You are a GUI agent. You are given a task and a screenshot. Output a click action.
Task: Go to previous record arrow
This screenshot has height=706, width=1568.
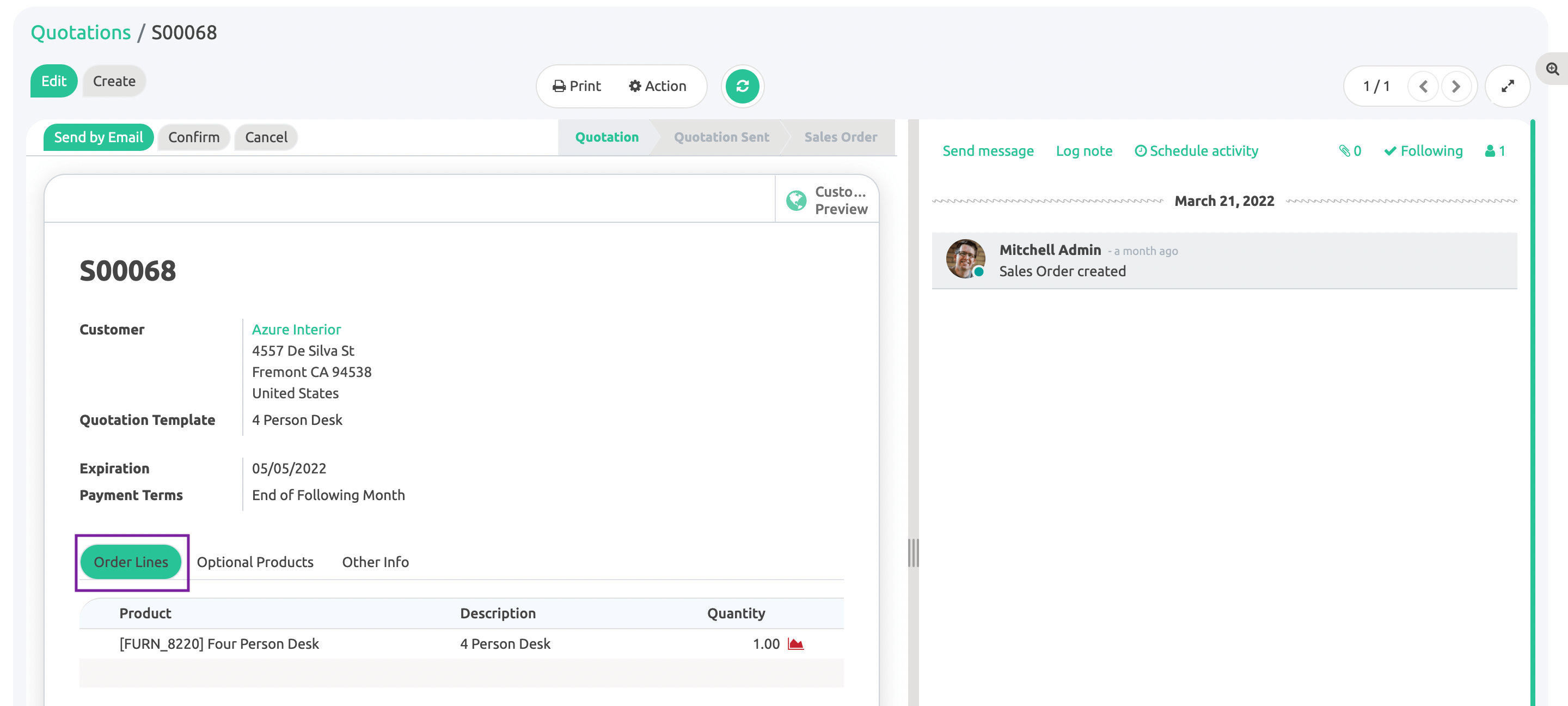pyautogui.click(x=1423, y=87)
